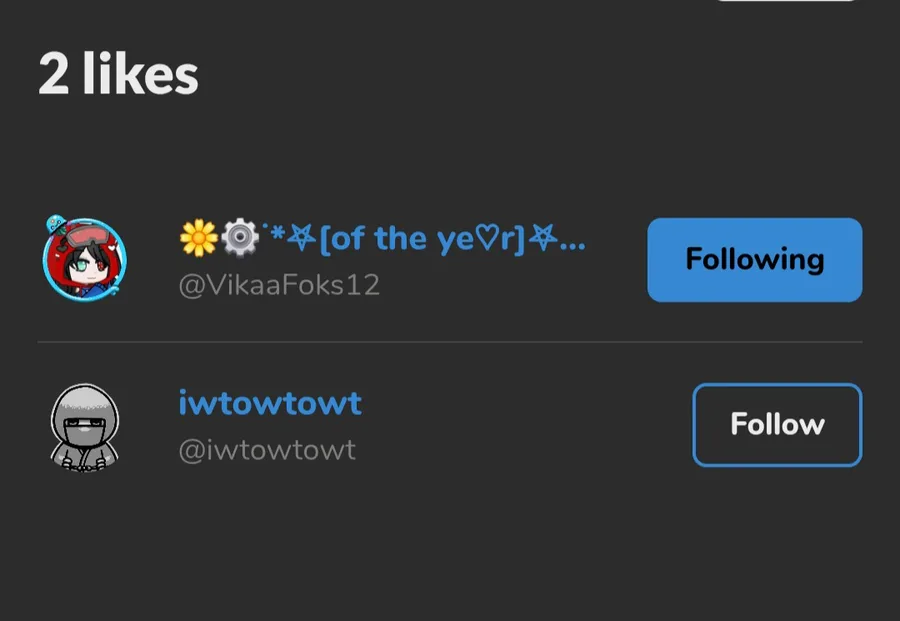The height and width of the screenshot is (621, 900).
Task: Open the gray hooded iwtowtowt avatar
Action: 84,428
